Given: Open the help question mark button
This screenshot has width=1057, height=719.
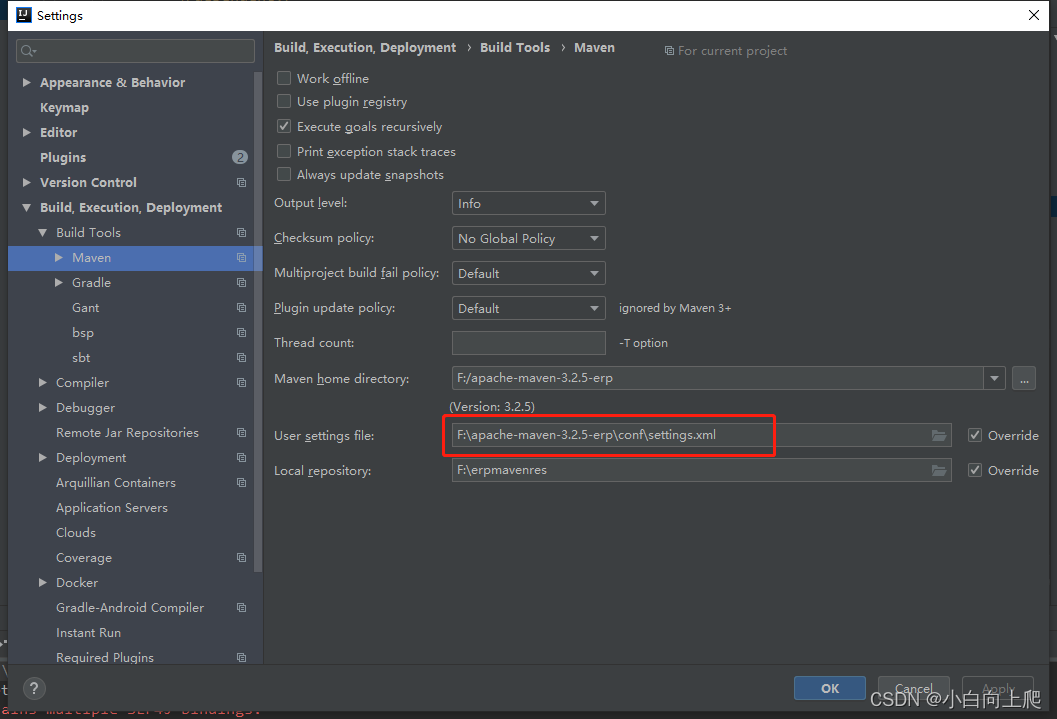Looking at the screenshot, I should tap(34, 688).
